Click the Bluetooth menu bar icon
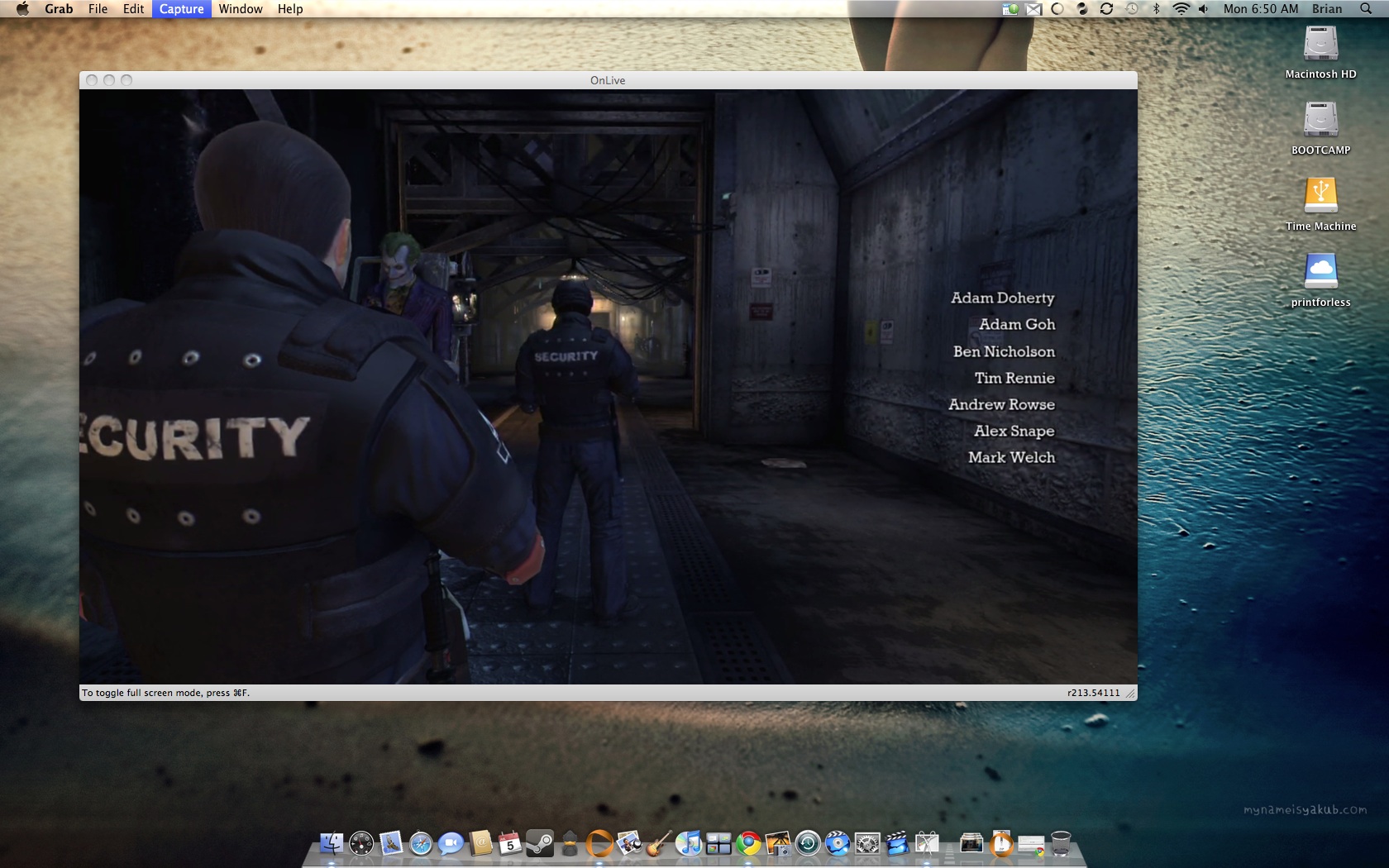Viewport: 1389px width, 868px height. click(1157, 9)
